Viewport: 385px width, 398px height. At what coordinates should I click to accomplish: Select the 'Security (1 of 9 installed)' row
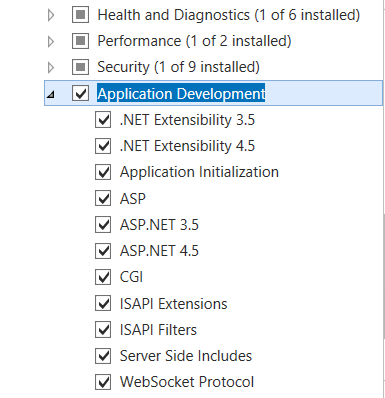click(178, 67)
